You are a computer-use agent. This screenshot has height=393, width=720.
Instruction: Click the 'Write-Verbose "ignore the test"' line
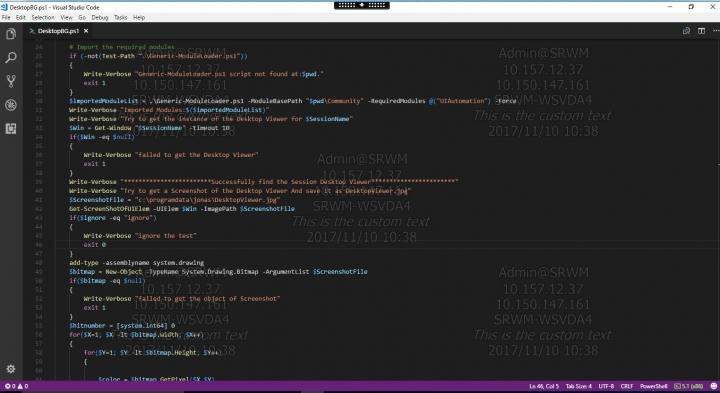(x=140, y=236)
